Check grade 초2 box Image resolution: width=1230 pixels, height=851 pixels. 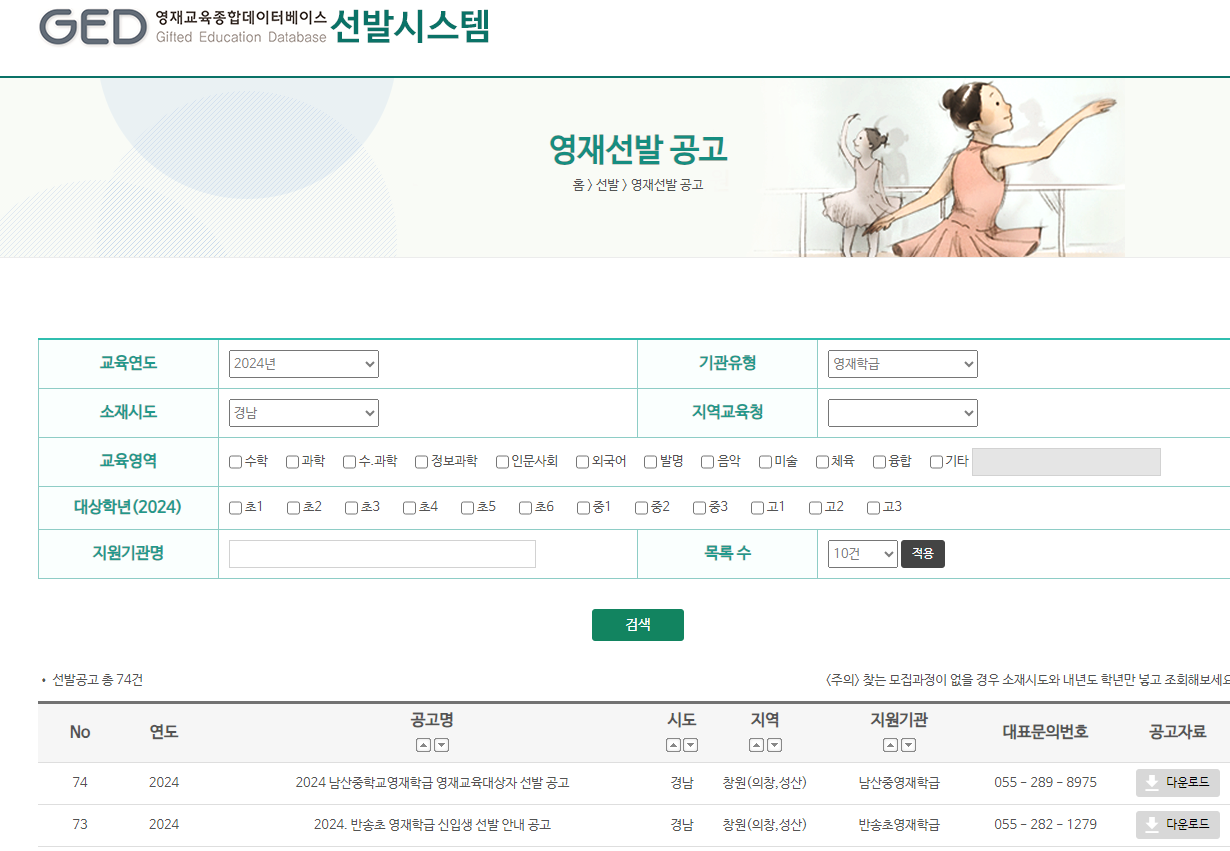click(x=293, y=508)
